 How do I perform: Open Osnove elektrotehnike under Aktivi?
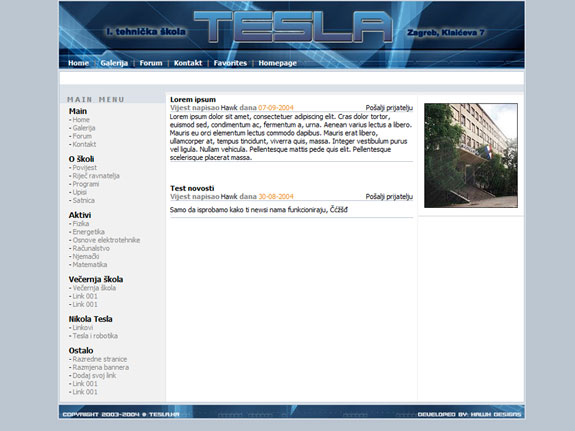point(106,240)
